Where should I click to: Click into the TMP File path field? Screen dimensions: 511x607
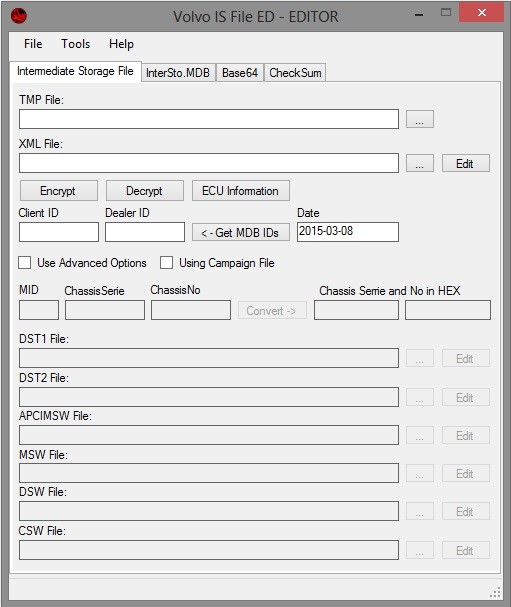tap(209, 119)
